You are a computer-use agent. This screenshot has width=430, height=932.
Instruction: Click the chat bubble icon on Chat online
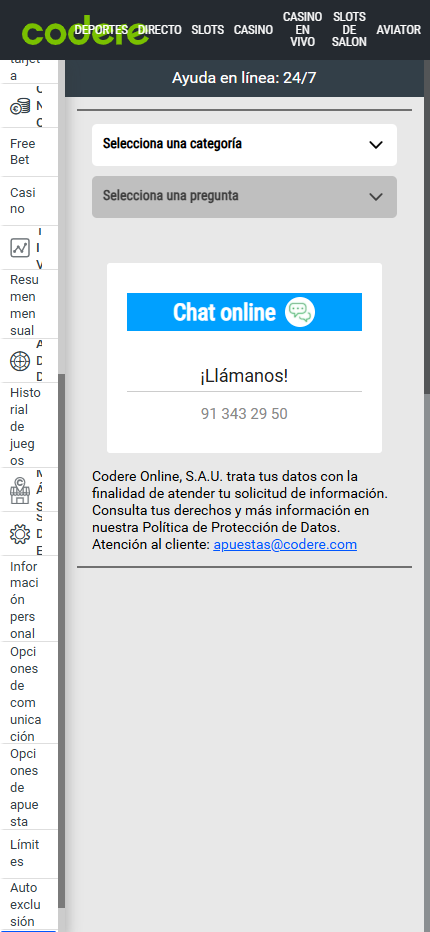(x=300, y=312)
